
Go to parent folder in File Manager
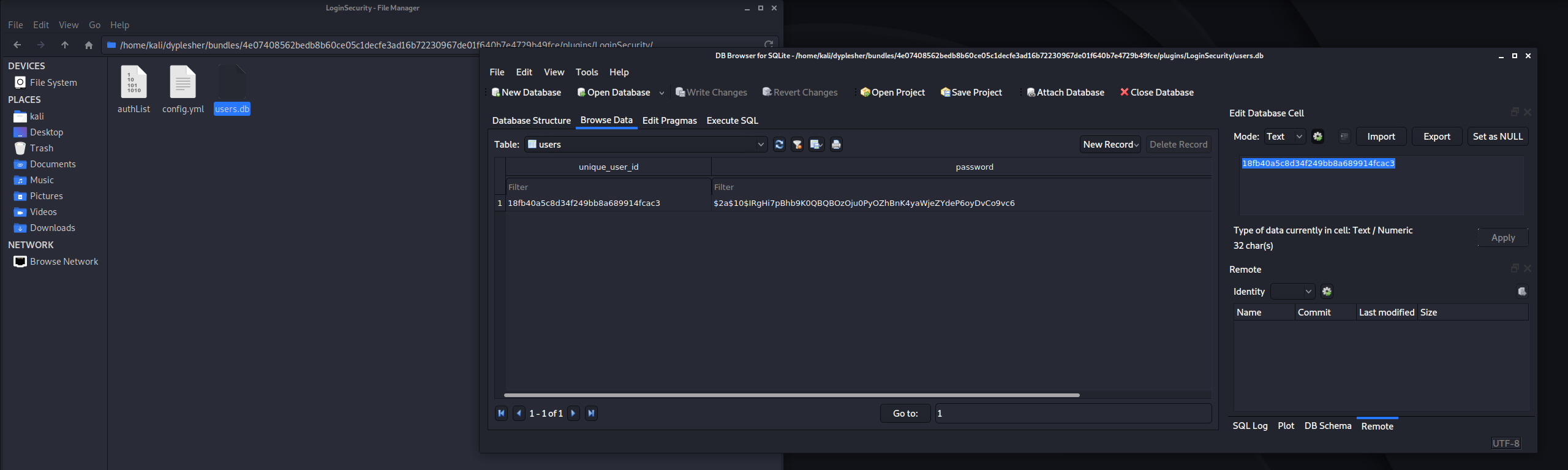[x=65, y=45]
